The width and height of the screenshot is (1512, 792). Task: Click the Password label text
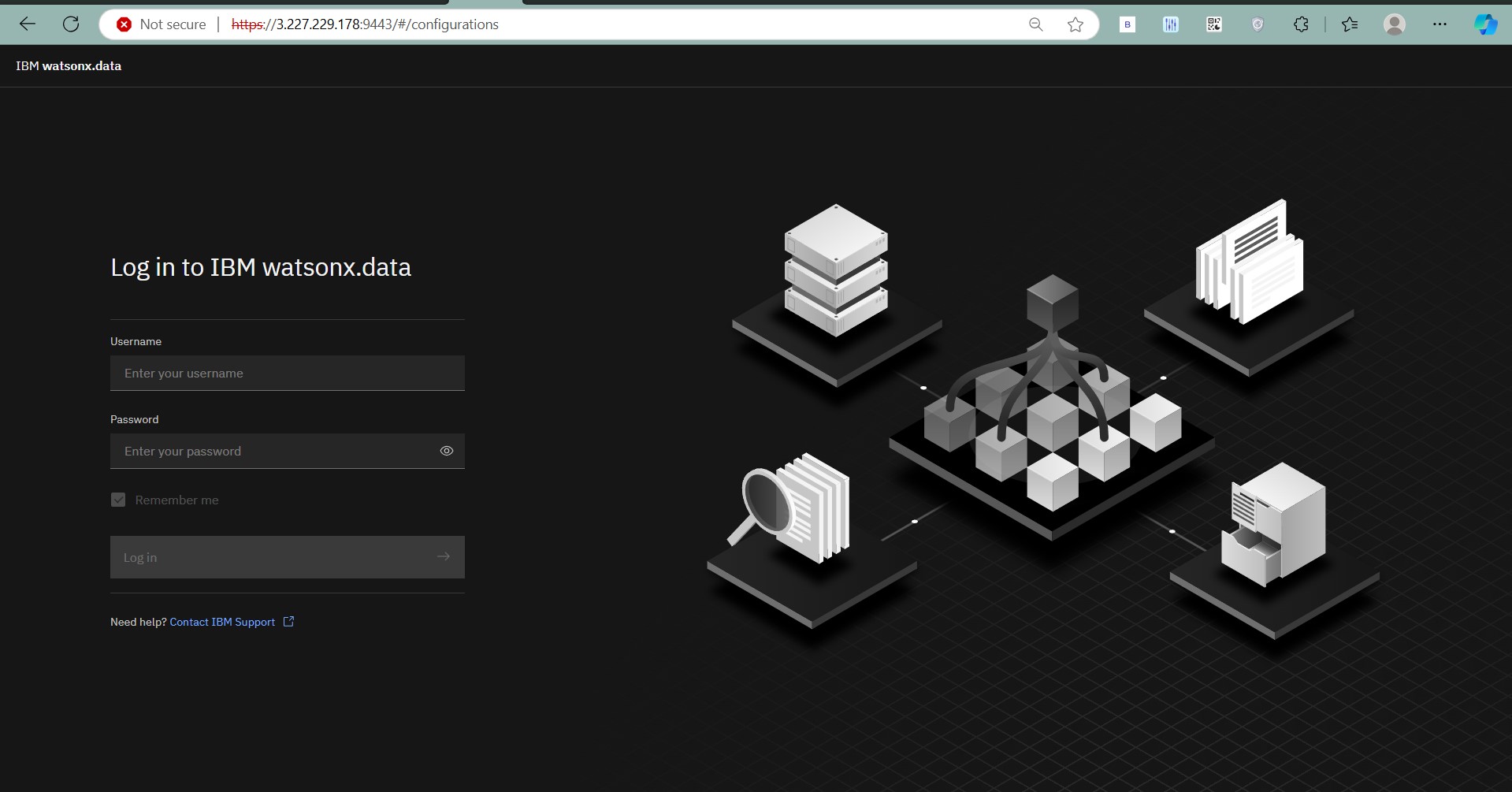click(134, 419)
